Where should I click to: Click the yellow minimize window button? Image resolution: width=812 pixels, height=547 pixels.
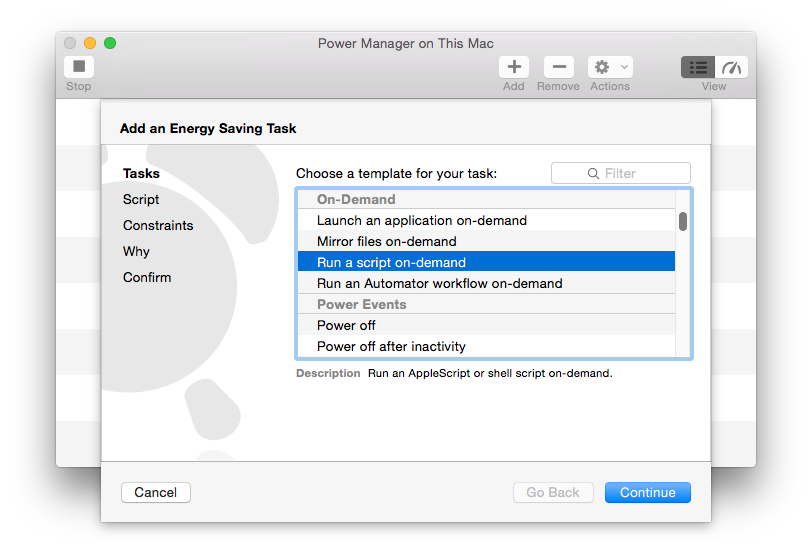(x=90, y=43)
